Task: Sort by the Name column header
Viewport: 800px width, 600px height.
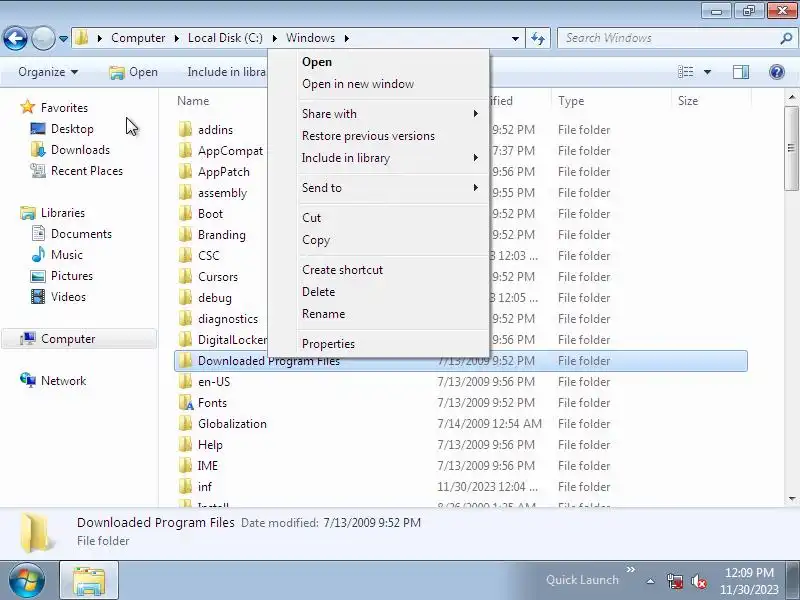Action: click(193, 101)
